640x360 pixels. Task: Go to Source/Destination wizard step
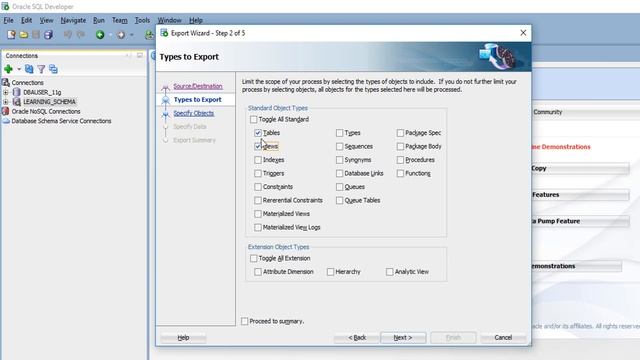[198, 86]
